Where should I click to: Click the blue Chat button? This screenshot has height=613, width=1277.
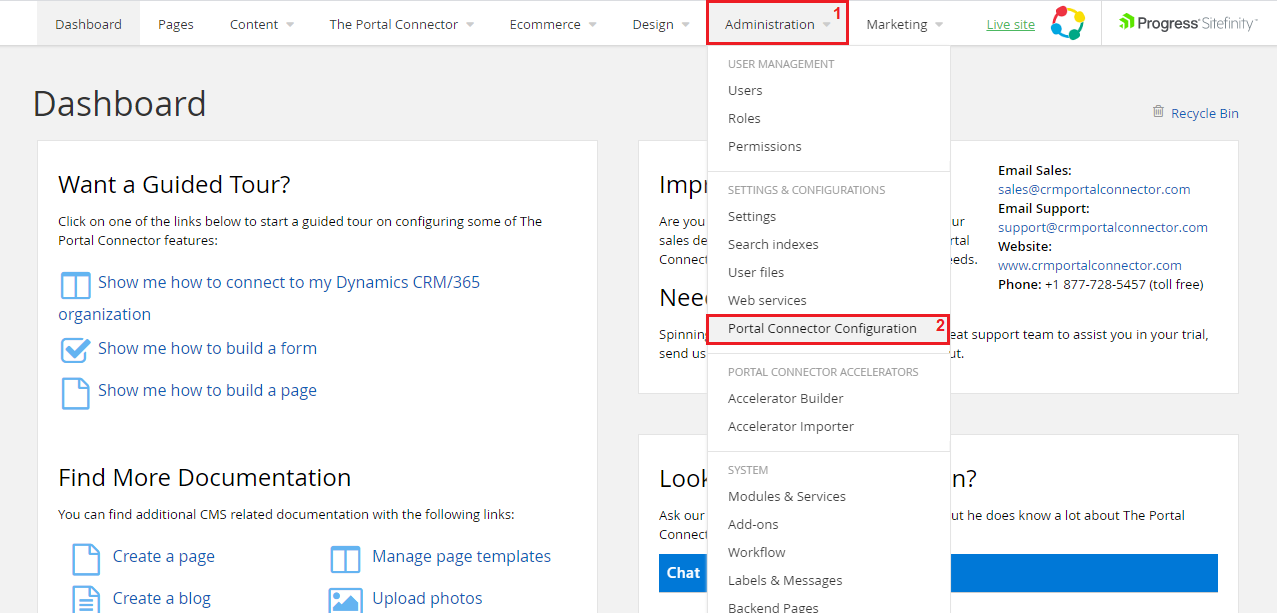[x=938, y=573]
